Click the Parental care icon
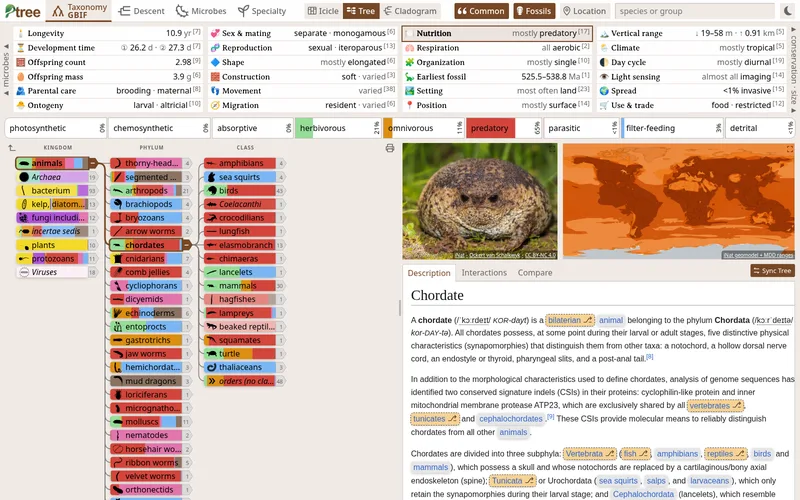This screenshot has width=800, height=500. 20,91
